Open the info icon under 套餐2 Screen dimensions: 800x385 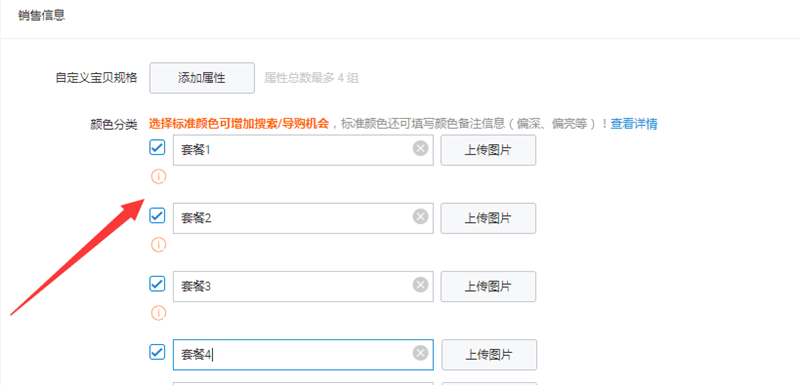158,245
